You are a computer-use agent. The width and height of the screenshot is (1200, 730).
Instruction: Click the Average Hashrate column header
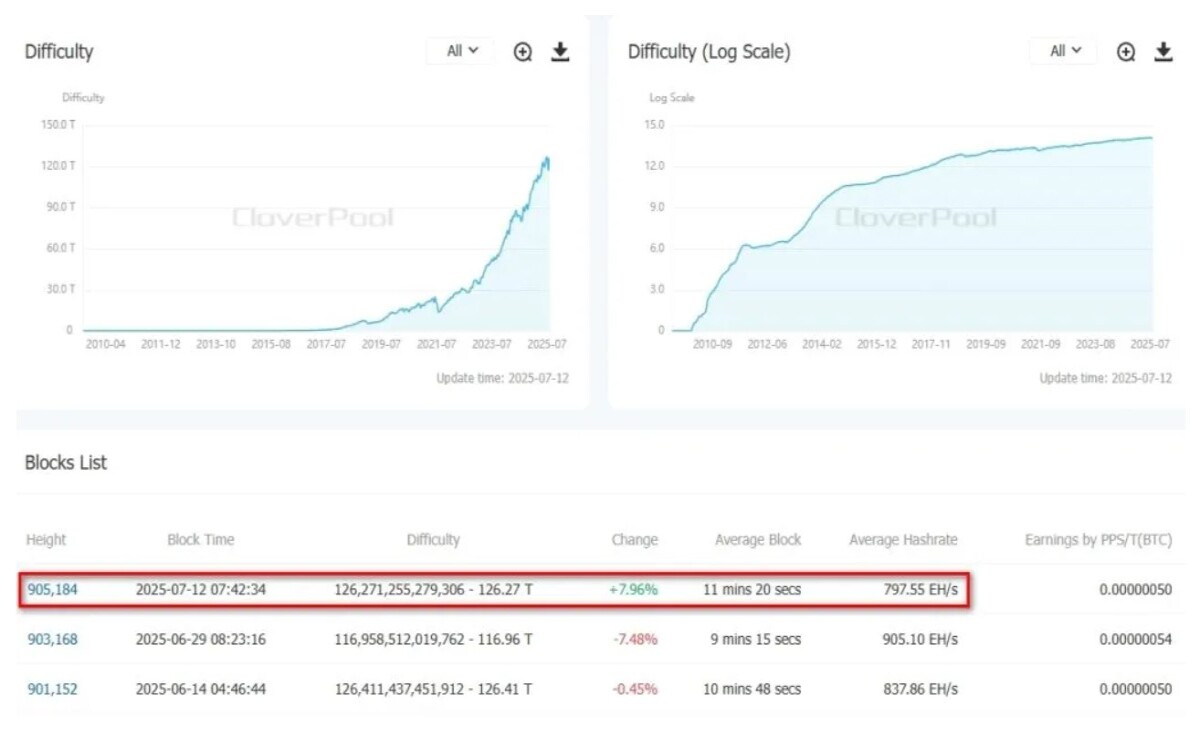pyautogui.click(x=903, y=540)
